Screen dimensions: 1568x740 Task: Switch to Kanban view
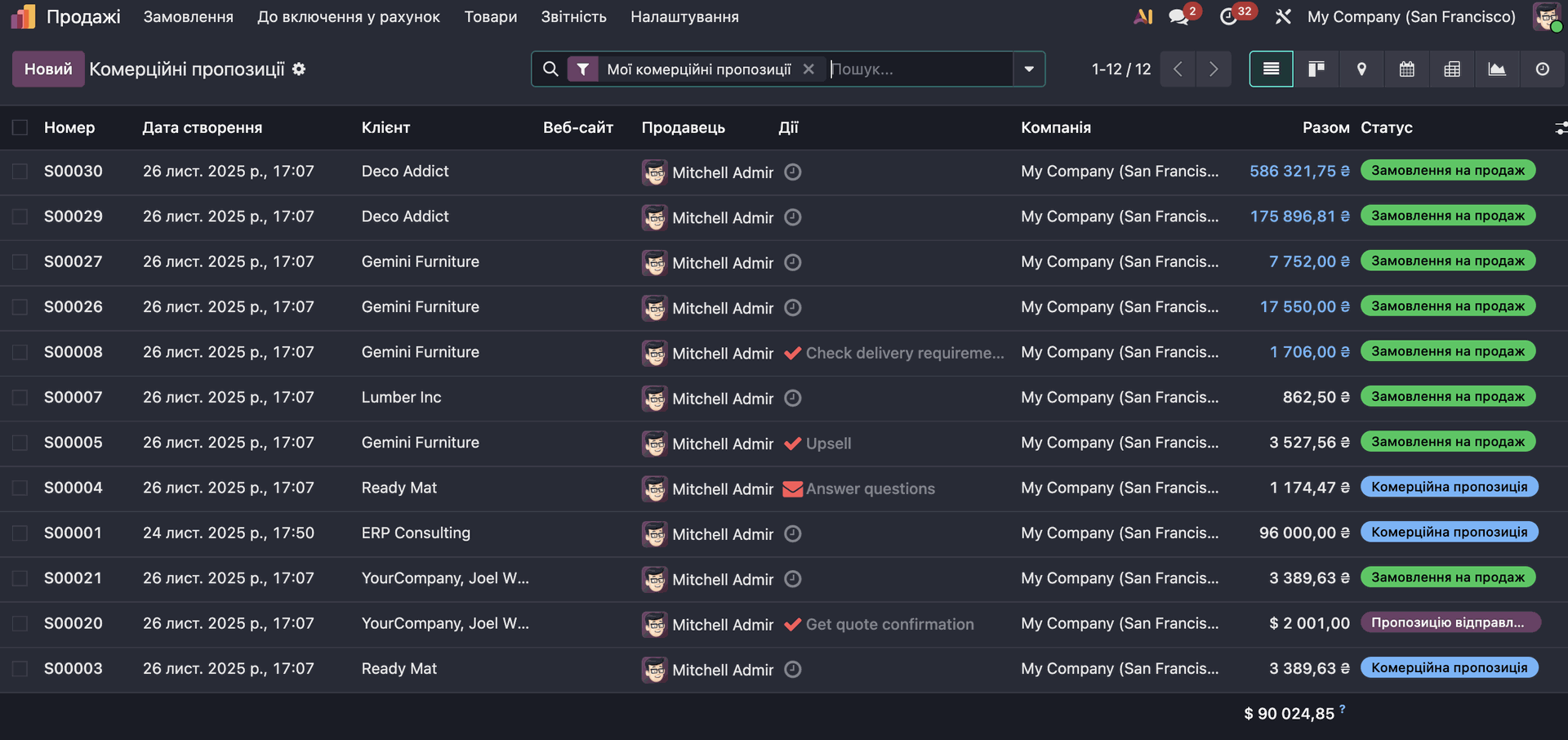1316,69
